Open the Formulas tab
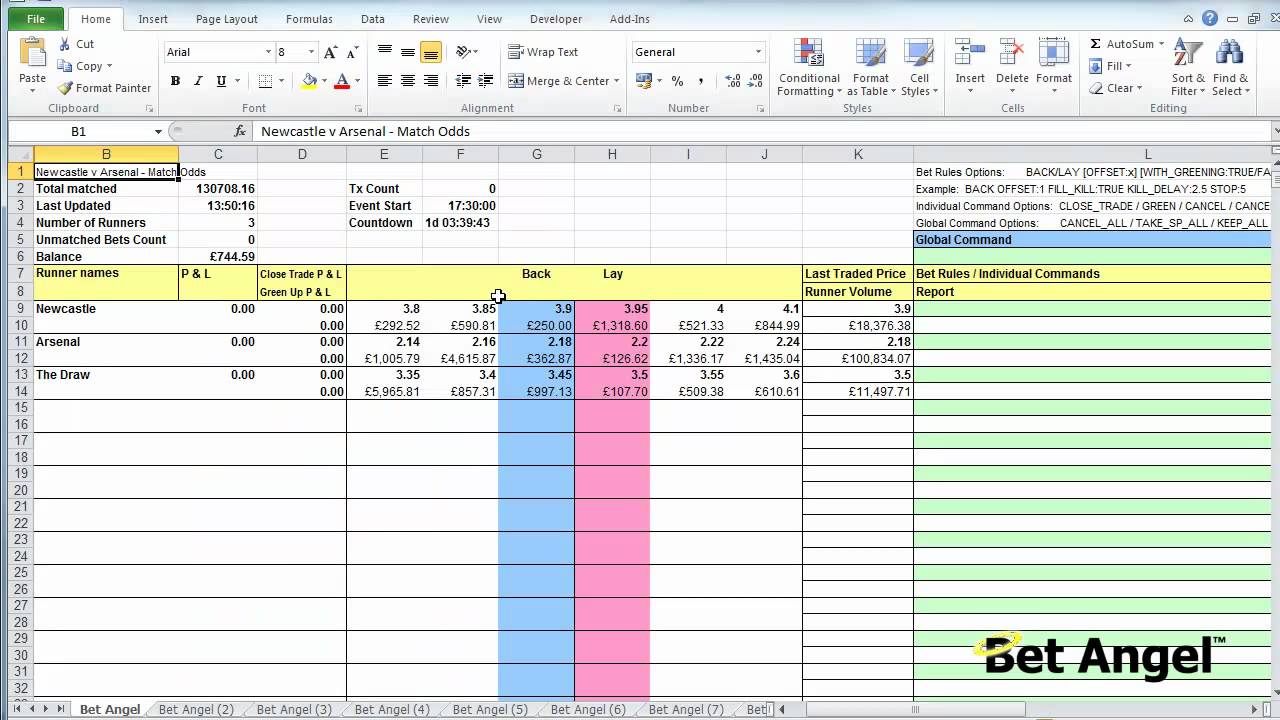Image resolution: width=1280 pixels, height=720 pixels. [x=309, y=19]
